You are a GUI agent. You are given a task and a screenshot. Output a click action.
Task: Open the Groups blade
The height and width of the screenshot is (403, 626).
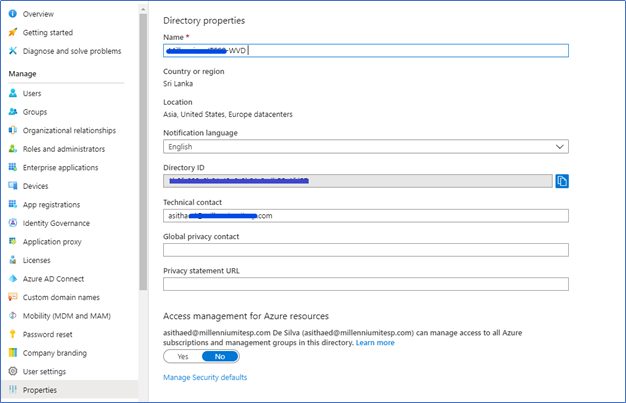(x=35, y=112)
